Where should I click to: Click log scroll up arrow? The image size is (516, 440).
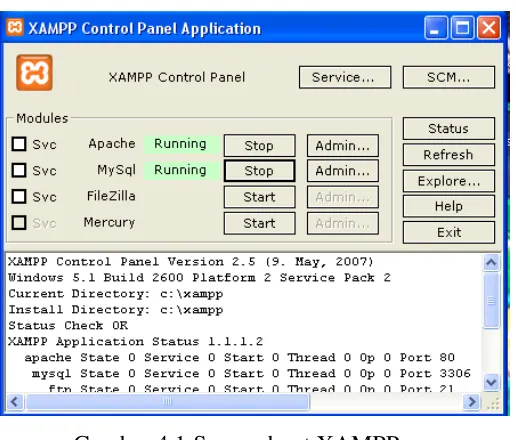(x=491, y=263)
